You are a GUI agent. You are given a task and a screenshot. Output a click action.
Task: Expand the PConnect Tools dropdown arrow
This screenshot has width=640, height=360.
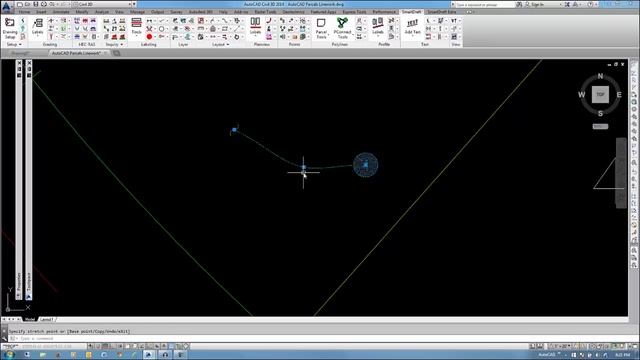click(353, 35)
